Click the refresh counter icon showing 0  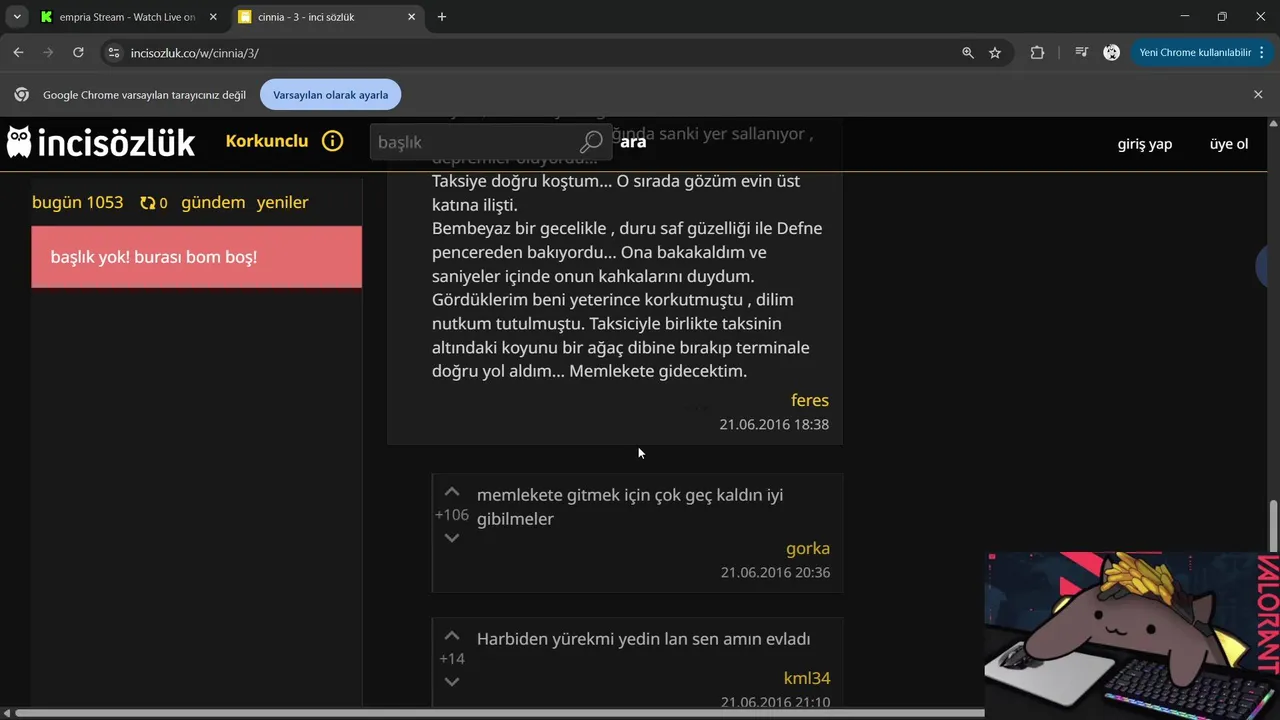[x=153, y=203]
